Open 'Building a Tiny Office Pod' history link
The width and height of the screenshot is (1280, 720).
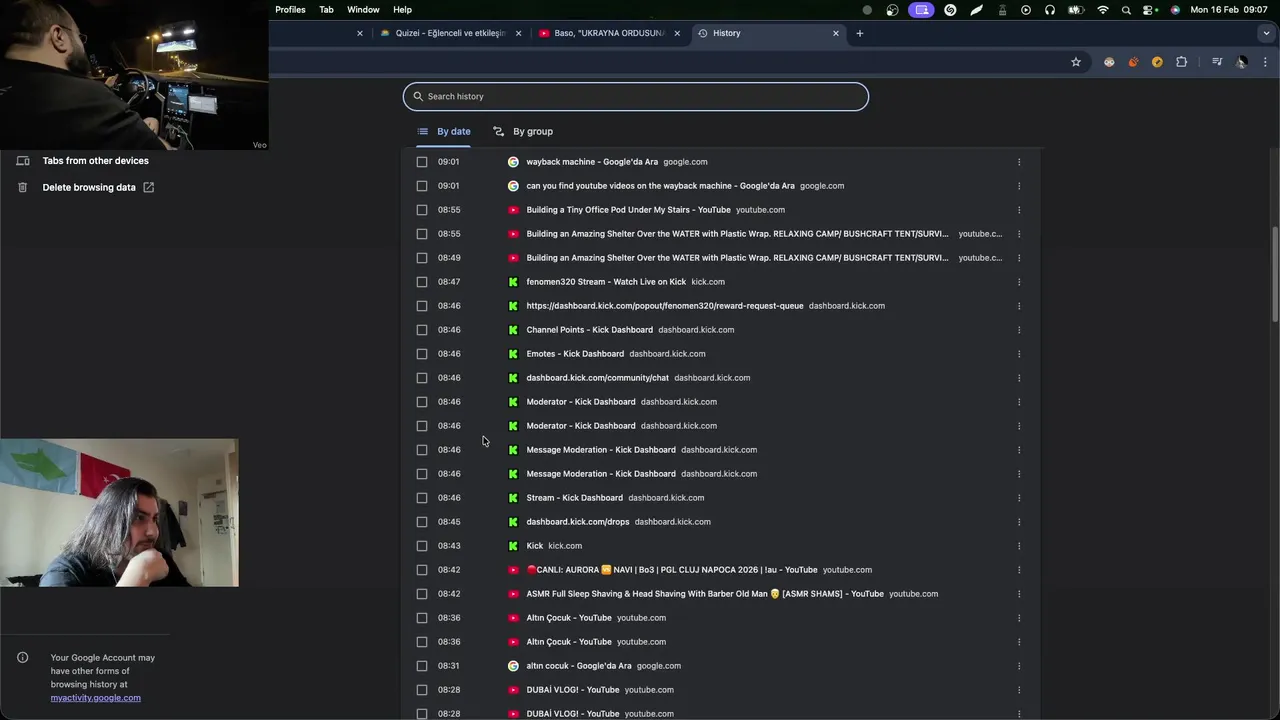628,210
